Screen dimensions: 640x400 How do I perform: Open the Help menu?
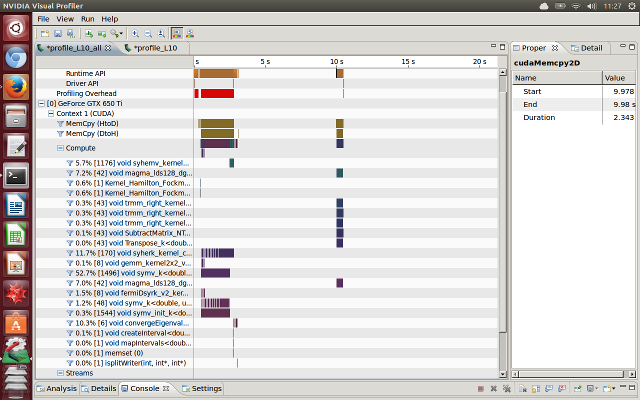[109, 19]
